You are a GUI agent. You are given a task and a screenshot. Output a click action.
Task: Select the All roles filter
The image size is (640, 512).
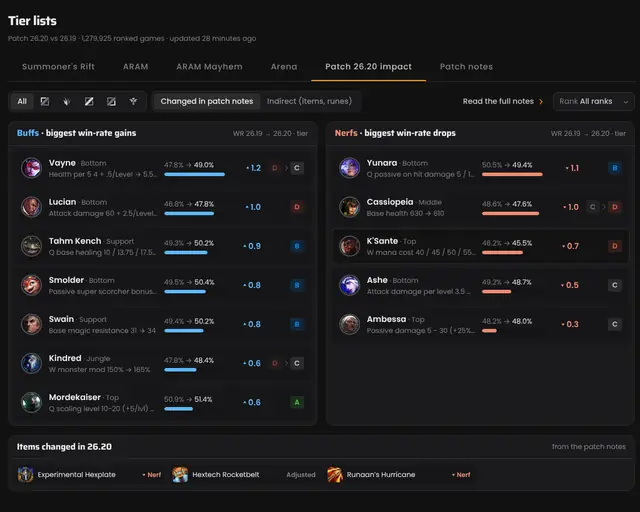tap(22, 101)
